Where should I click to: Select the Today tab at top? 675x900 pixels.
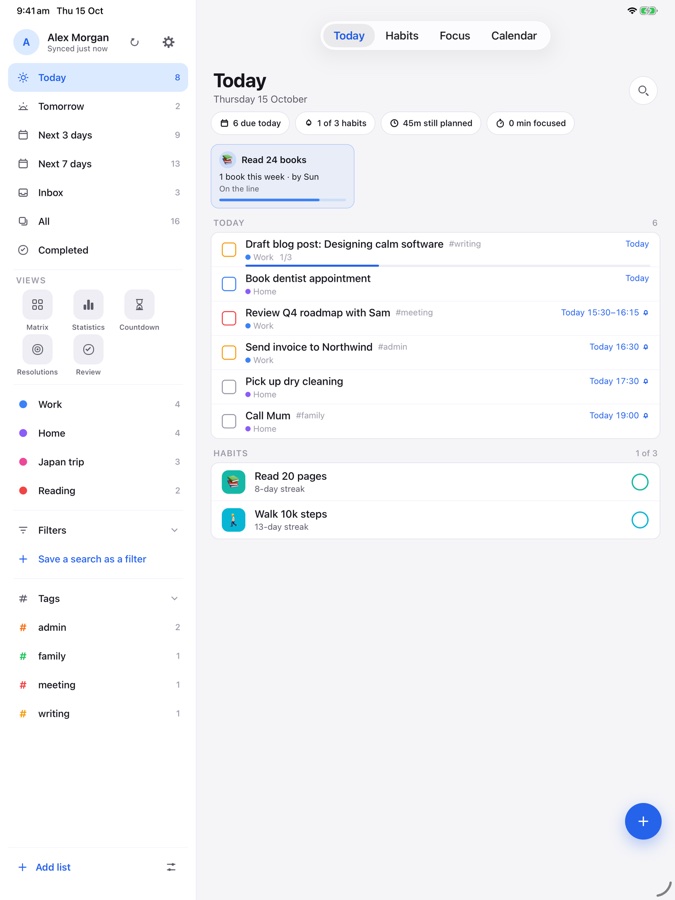(x=349, y=36)
